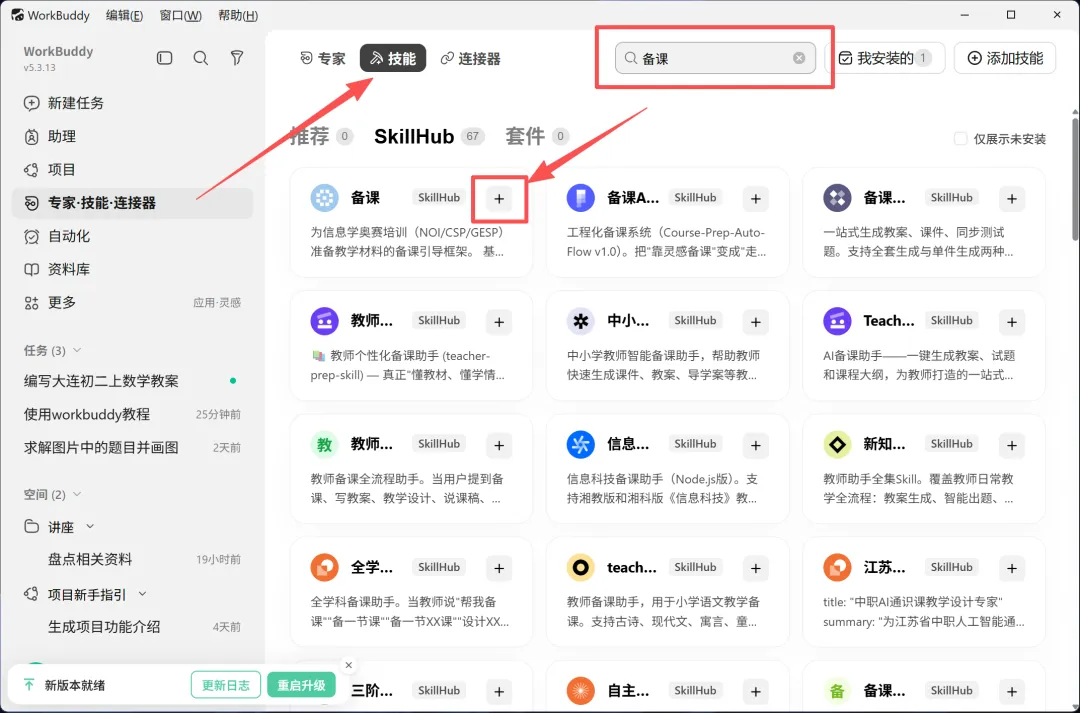
Task: Open task 求解图片中的题目并画图
Action: (x=132, y=447)
